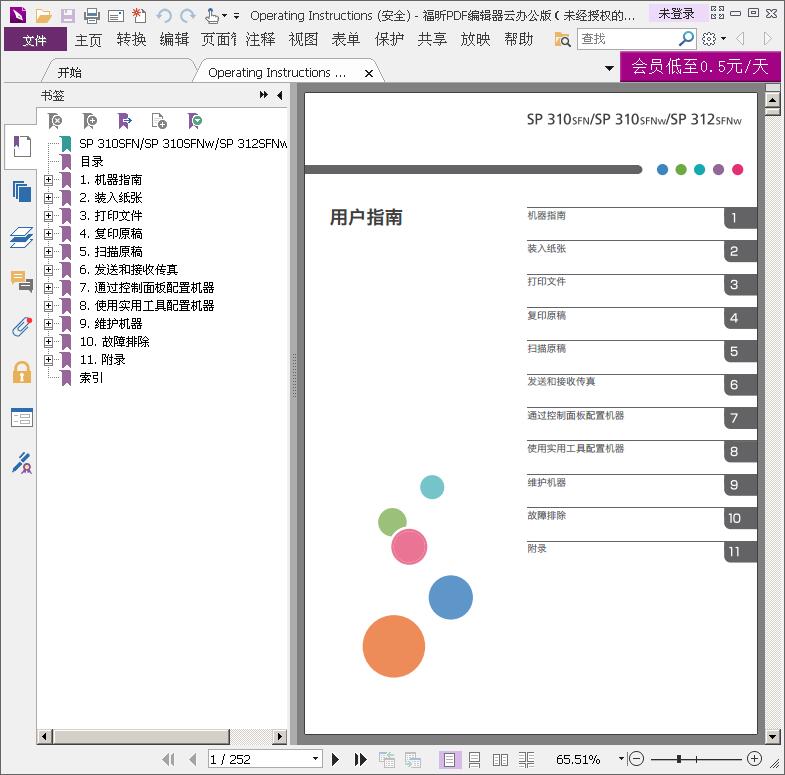Image resolution: width=785 pixels, height=775 pixels.
Task: Expand the 10. 故障排除 bookmark
Action: pos(49,342)
